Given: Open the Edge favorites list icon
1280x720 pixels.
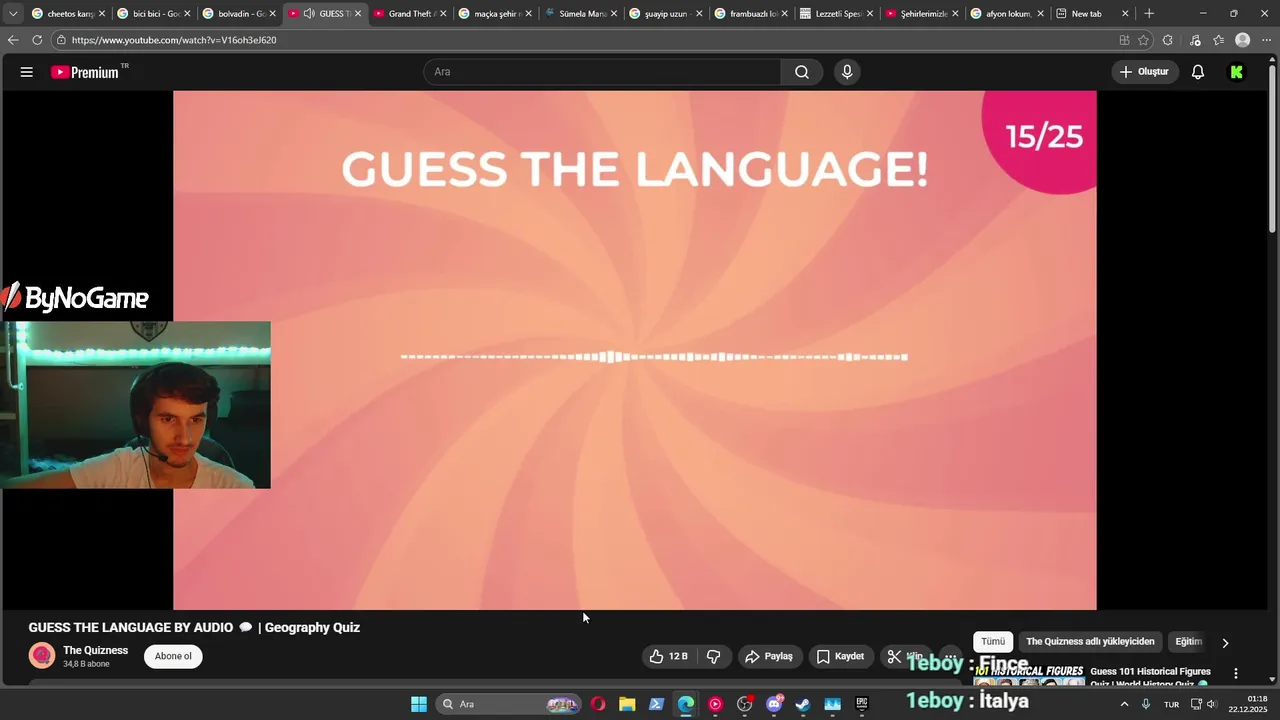Looking at the screenshot, I should tap(1218, 40).
